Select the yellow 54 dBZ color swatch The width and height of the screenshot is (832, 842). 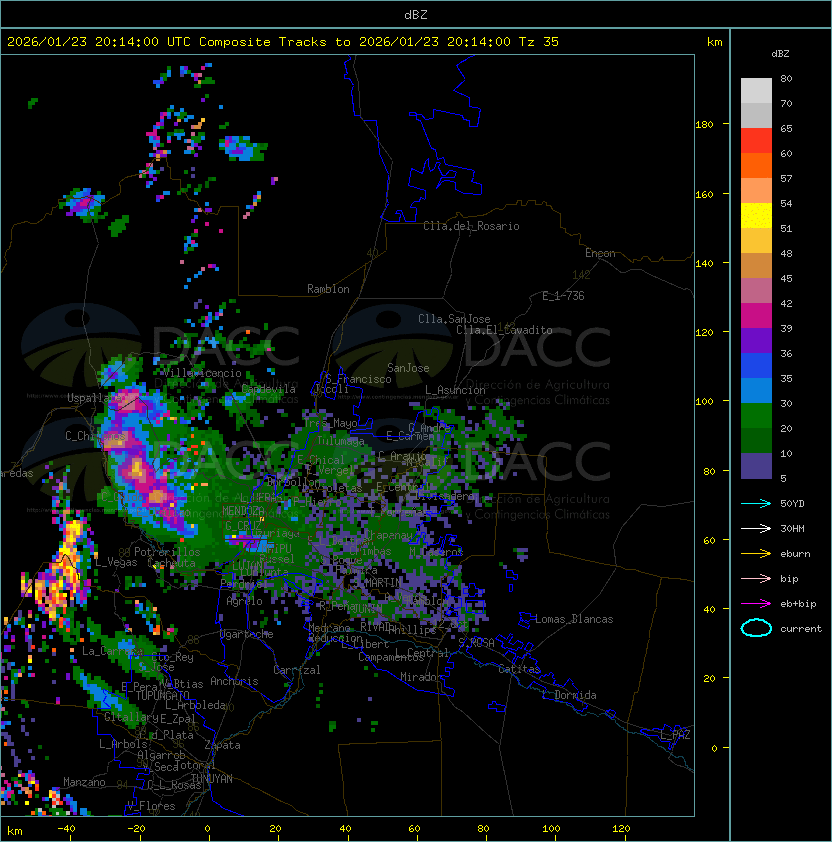click(756, 216)
